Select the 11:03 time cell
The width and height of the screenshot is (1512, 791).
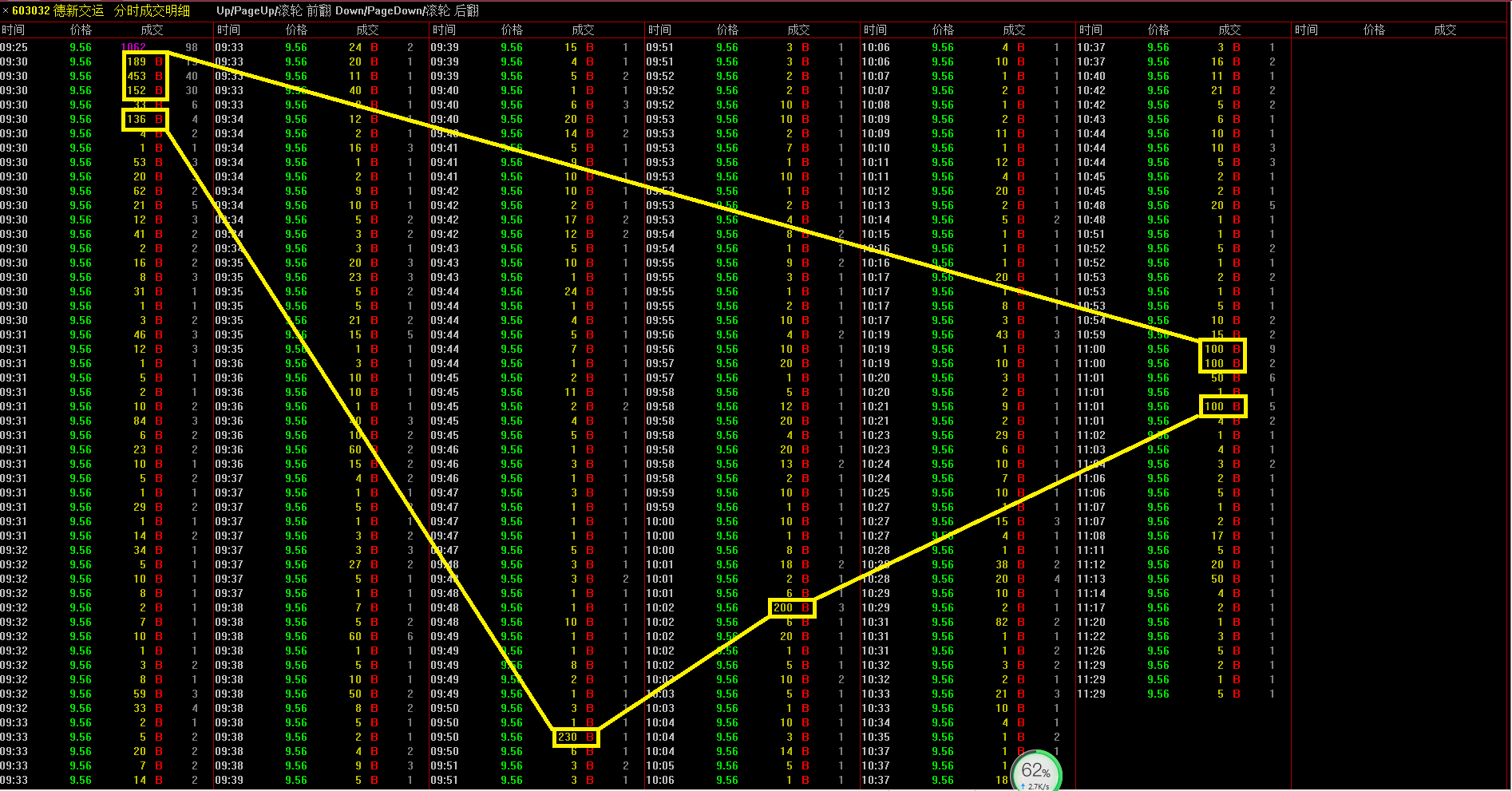(1091, 449)
